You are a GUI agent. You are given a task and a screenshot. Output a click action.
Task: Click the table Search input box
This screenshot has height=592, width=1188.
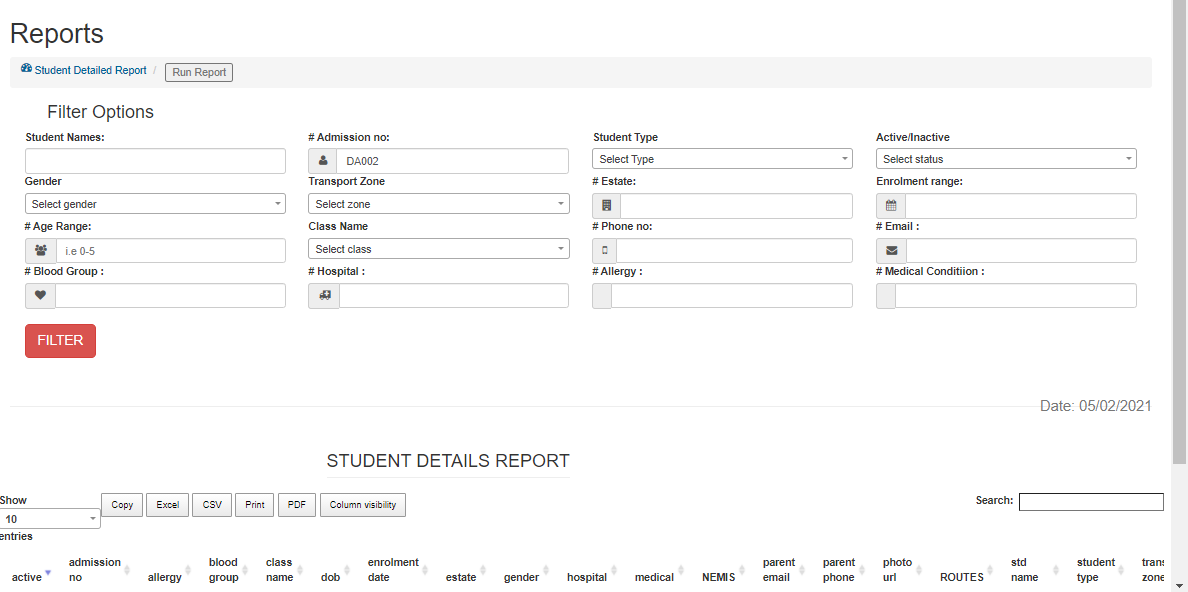[1091, 502]
